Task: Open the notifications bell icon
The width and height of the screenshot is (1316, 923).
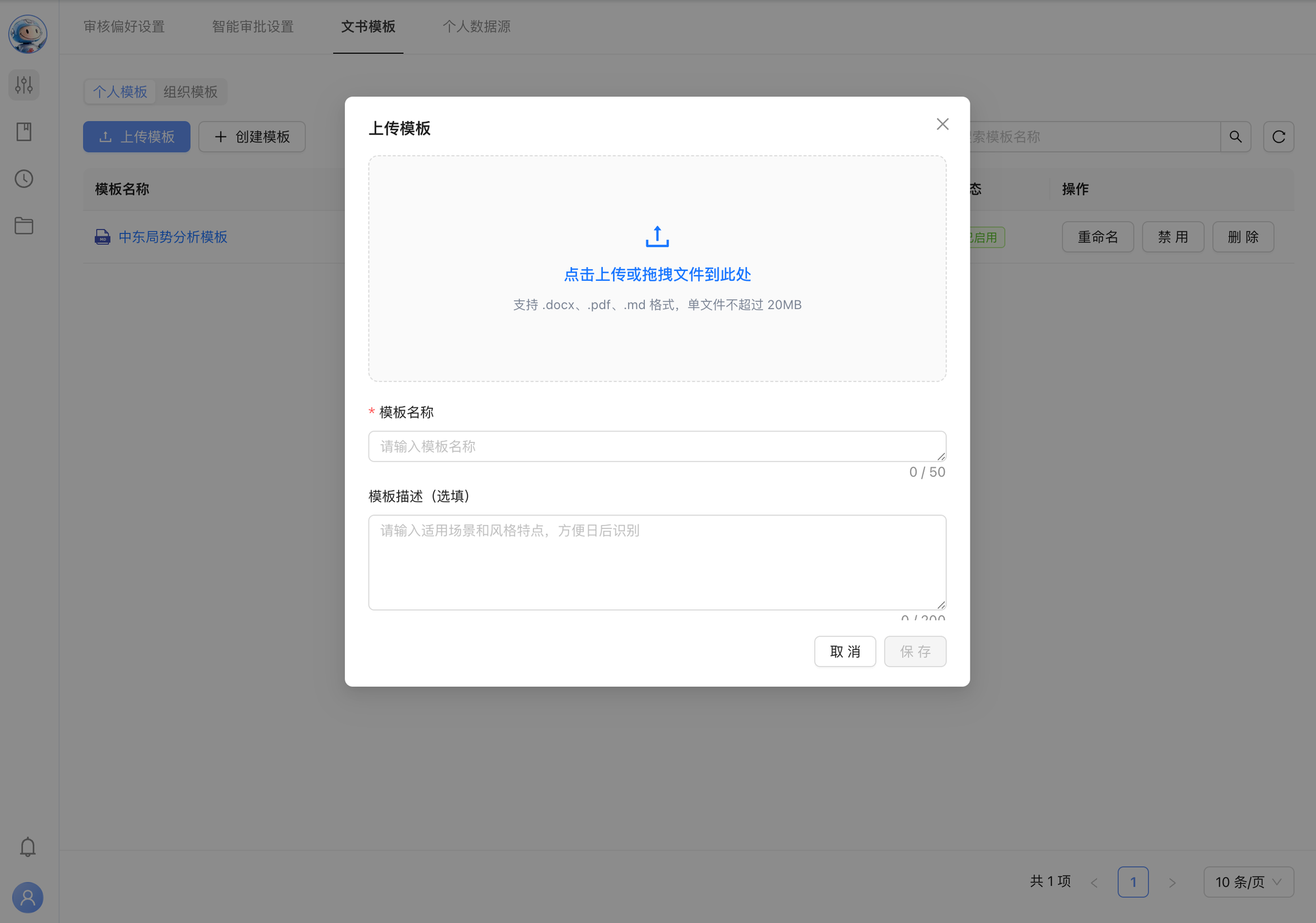Action: [28, 847]
